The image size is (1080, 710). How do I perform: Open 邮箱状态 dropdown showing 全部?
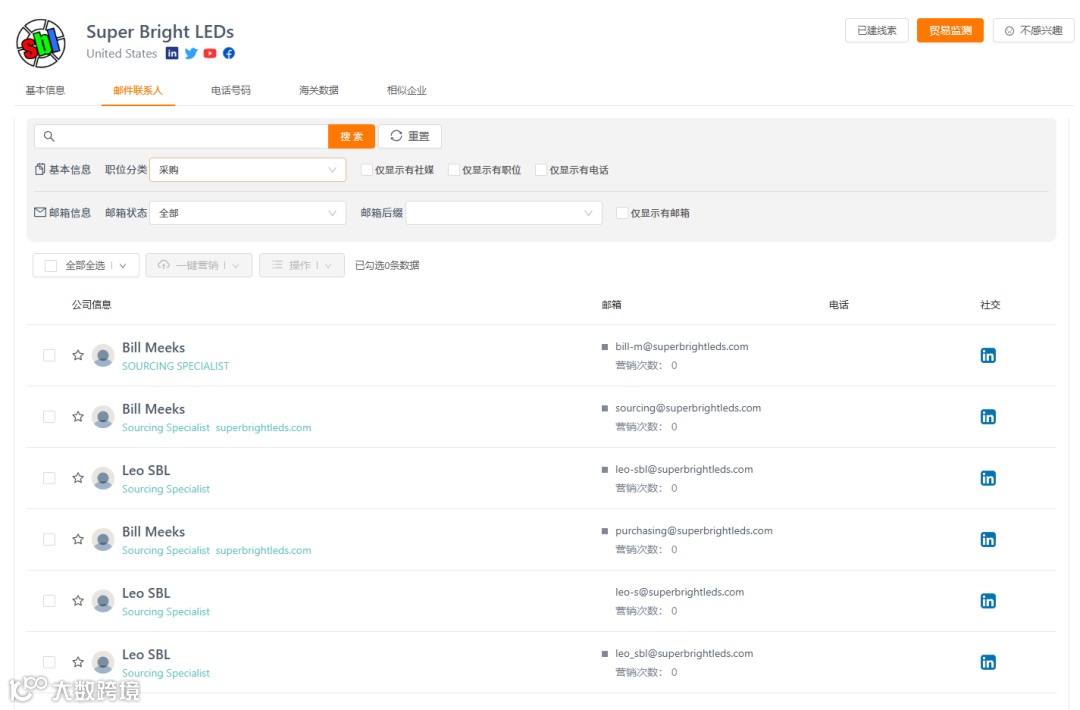(247, 213)
